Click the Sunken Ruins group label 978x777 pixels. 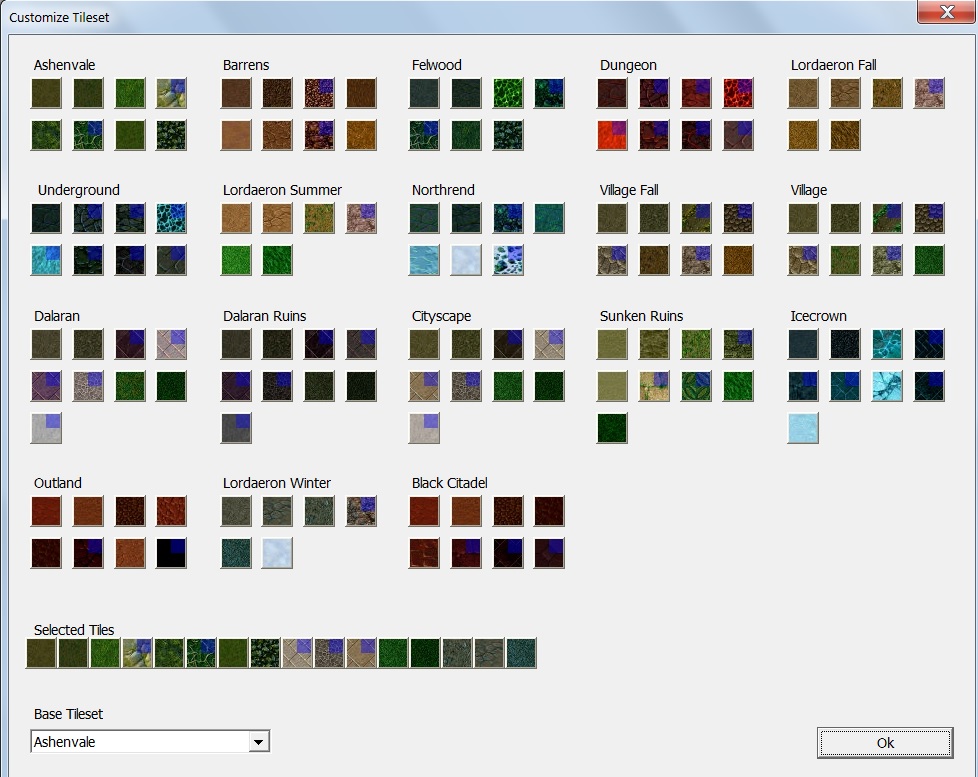[641, 316]
